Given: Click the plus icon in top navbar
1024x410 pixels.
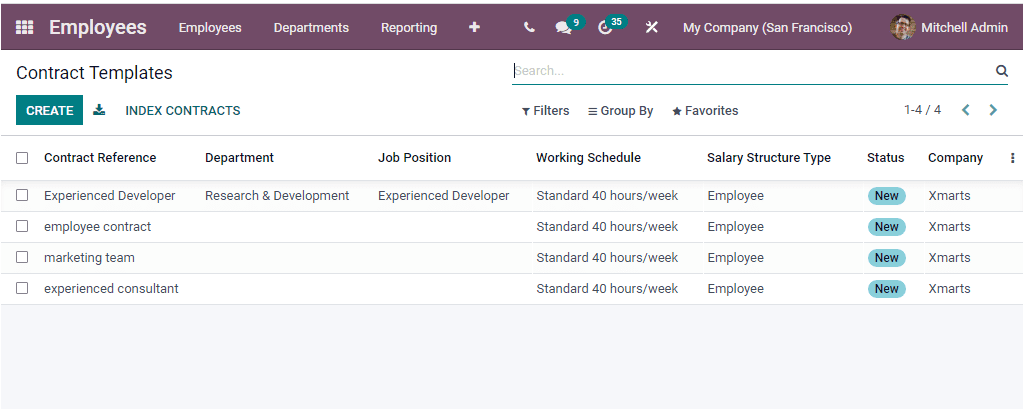Looking at the screenshot, I should coord(474,28).
